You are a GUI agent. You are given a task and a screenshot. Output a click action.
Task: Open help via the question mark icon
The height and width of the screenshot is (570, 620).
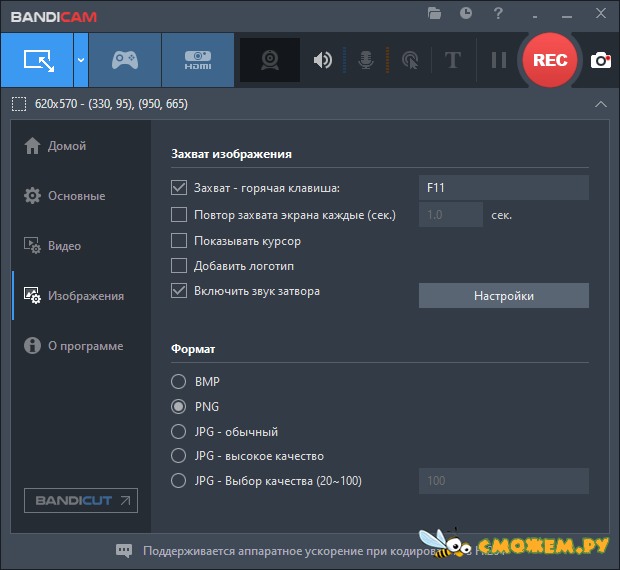click(x=498, y=13)
